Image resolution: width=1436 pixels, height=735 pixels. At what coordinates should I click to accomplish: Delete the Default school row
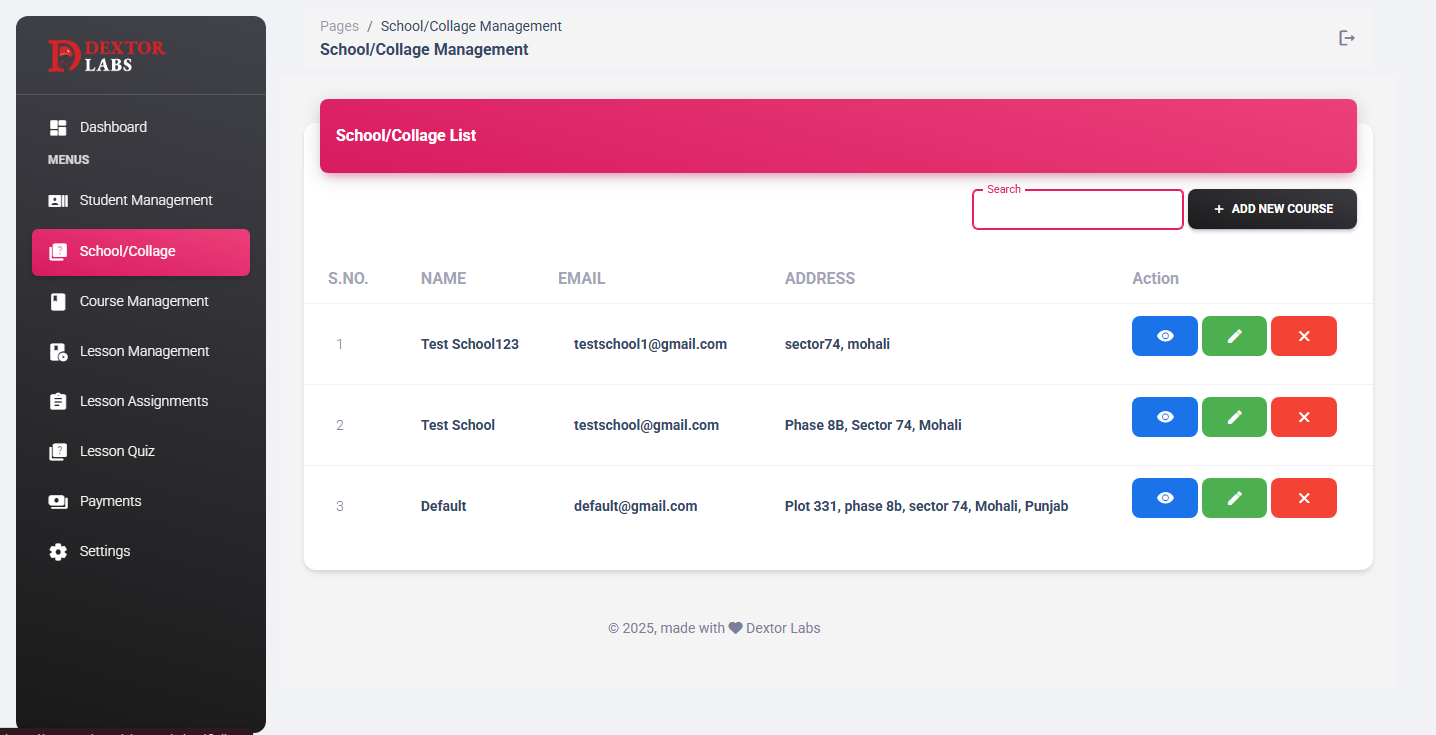1303,498
